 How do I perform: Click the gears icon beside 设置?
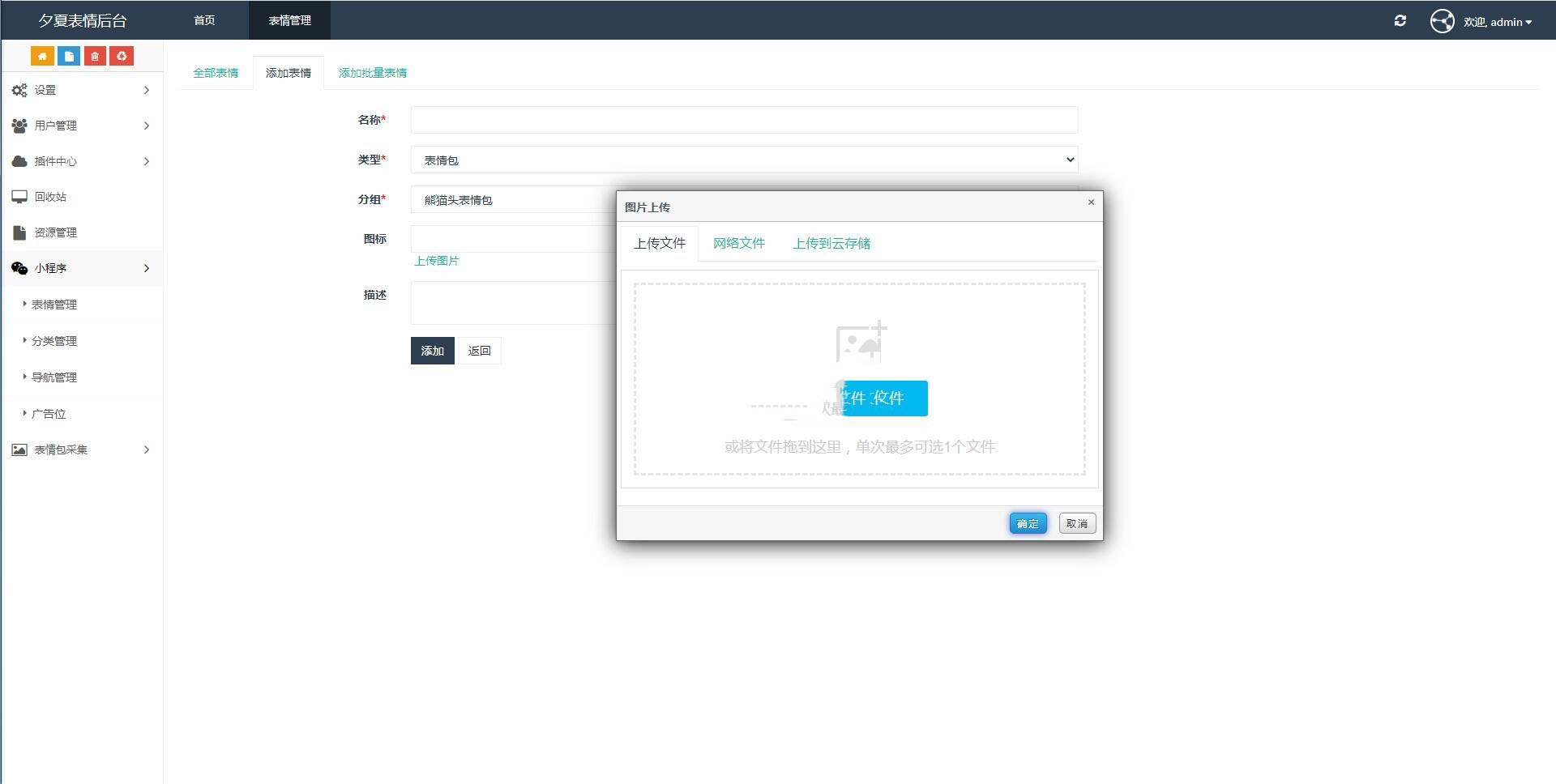tap(19, 90)
